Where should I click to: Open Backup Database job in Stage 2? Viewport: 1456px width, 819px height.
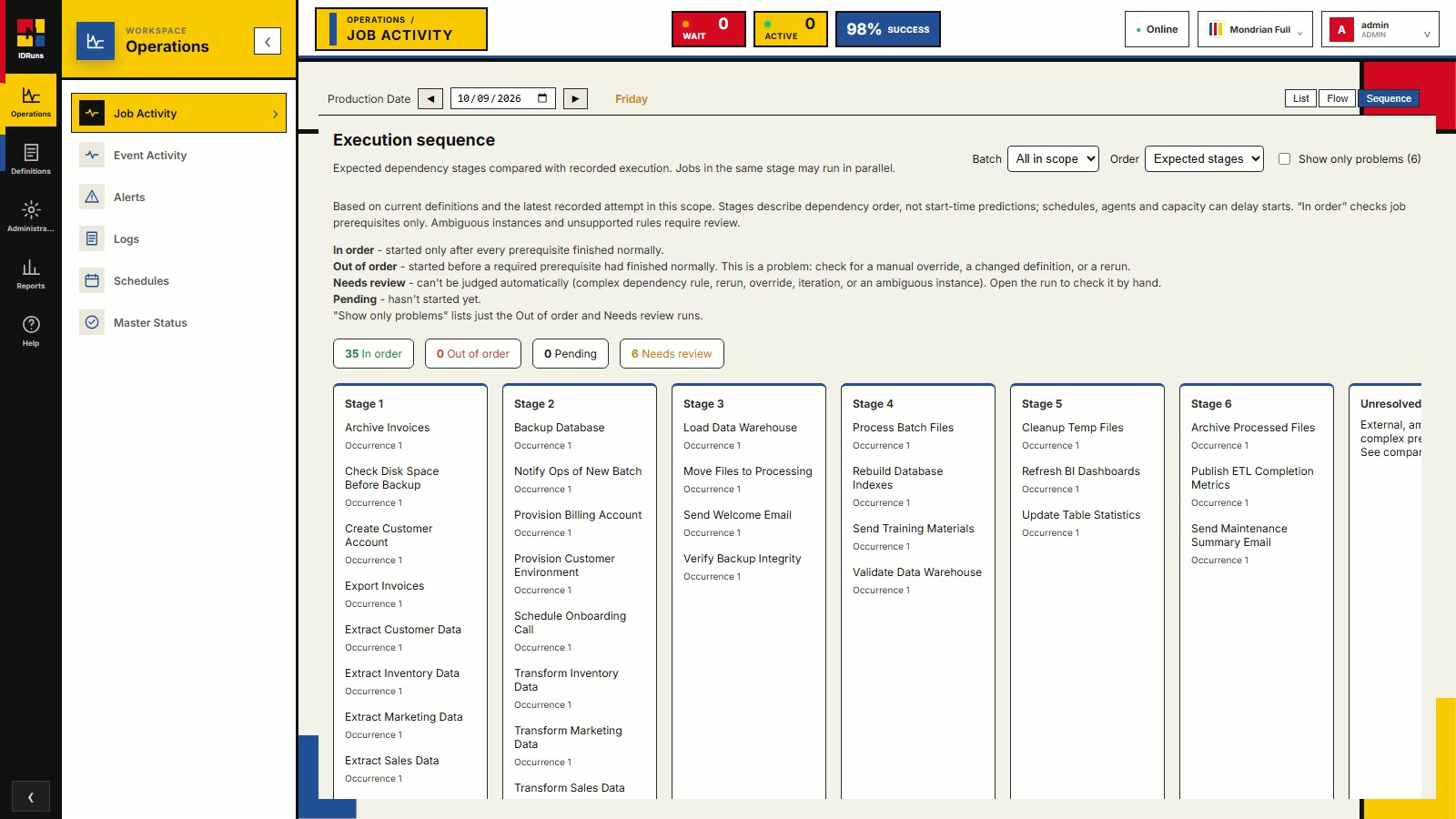(x=559, y=428)
